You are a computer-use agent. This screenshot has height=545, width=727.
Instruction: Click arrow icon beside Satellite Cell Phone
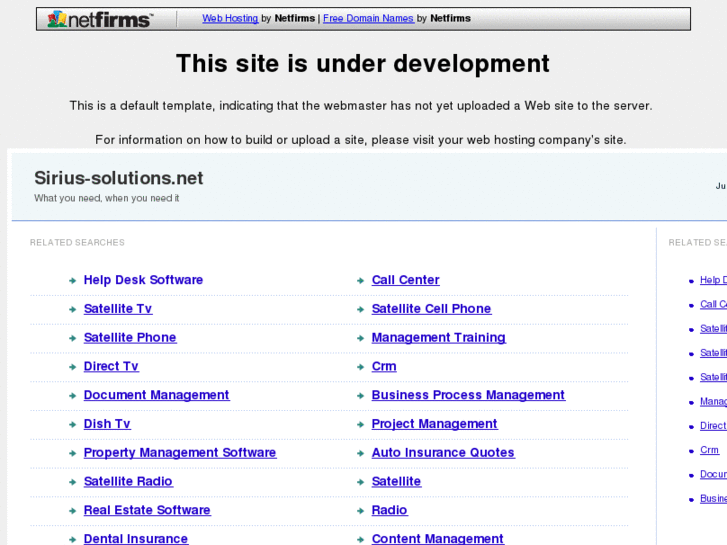360,309
